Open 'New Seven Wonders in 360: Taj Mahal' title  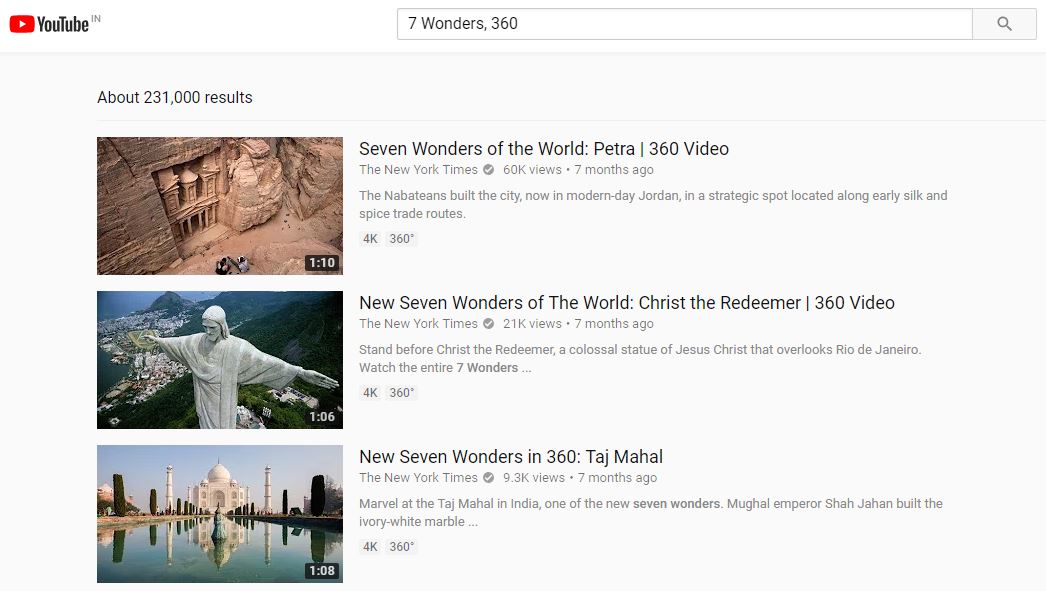tap(510, 456)
